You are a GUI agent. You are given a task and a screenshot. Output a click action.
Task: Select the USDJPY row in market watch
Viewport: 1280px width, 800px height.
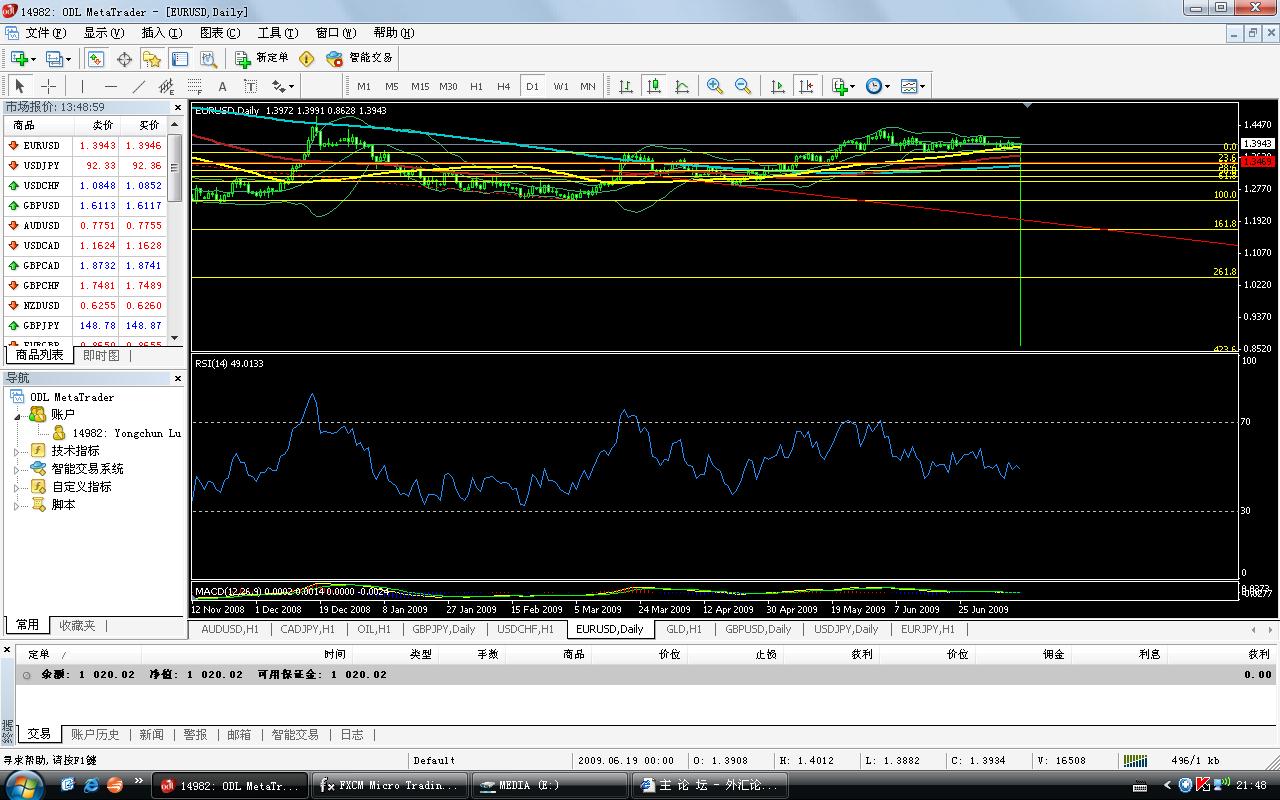point(41,166)
